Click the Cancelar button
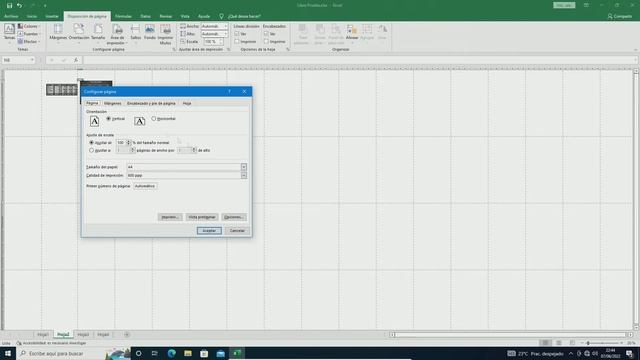Image resolution: width=640 pixels, height=360 pixels. click(237, 231)
